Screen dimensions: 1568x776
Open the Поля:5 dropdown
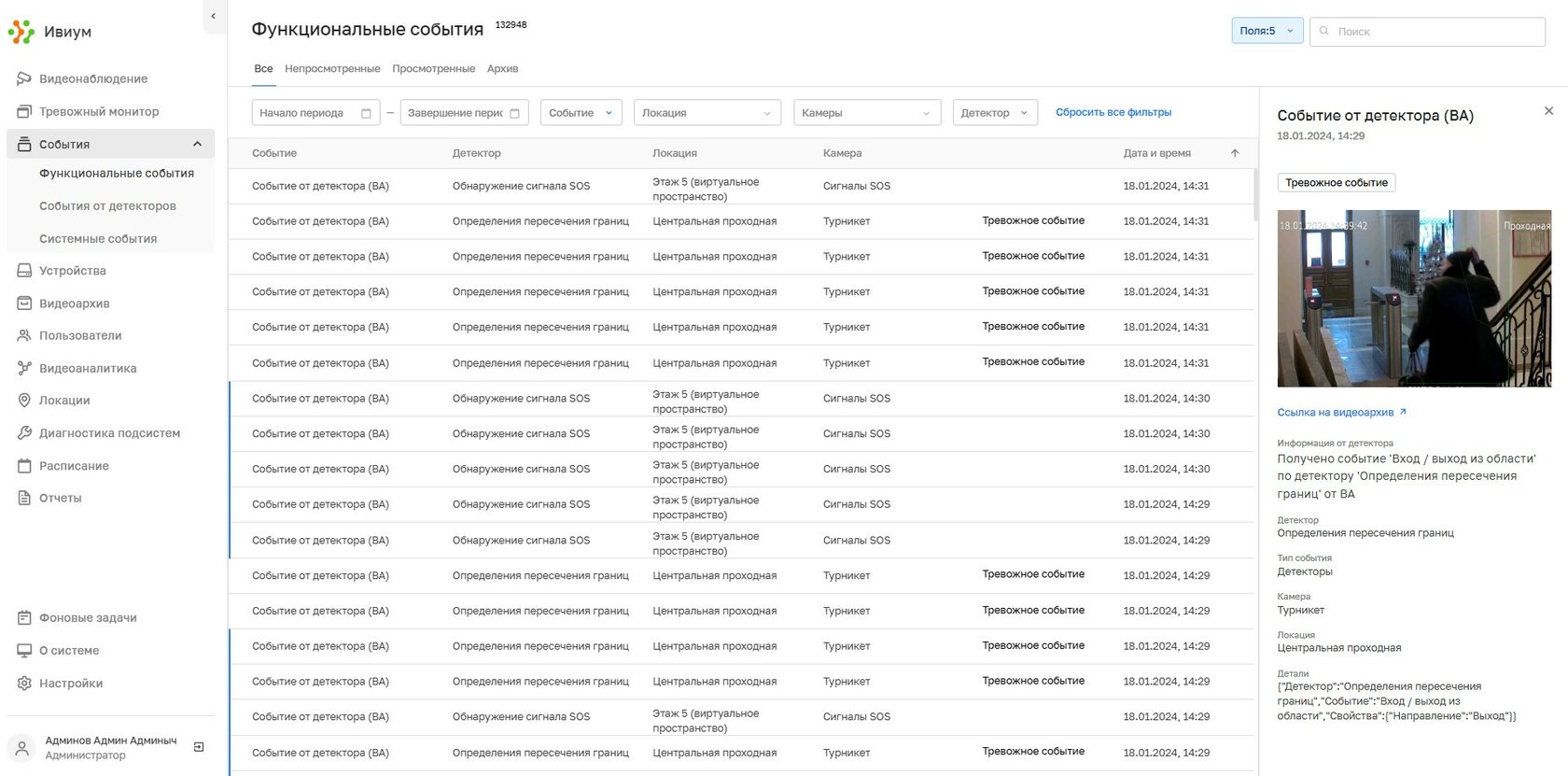[1267, 31]
